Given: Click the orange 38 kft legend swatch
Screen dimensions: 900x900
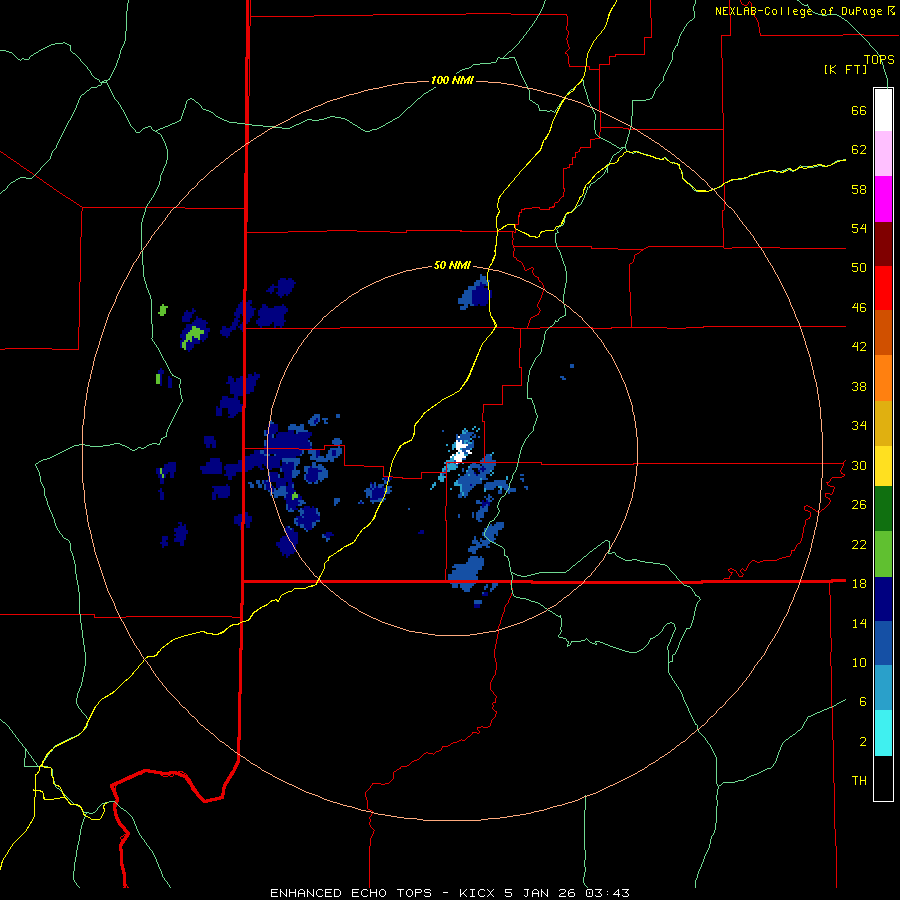Looking at the screenshot, I should pos(883,378).
